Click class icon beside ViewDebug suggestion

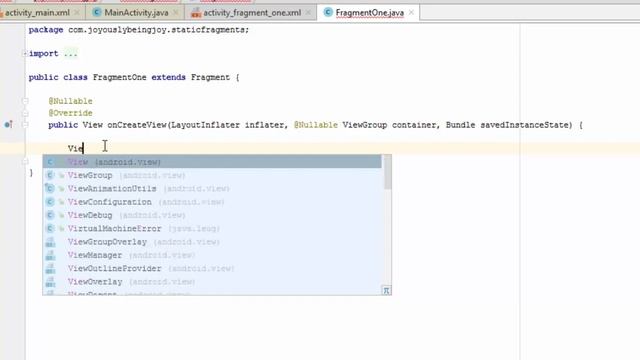click(x=50, y=215)
